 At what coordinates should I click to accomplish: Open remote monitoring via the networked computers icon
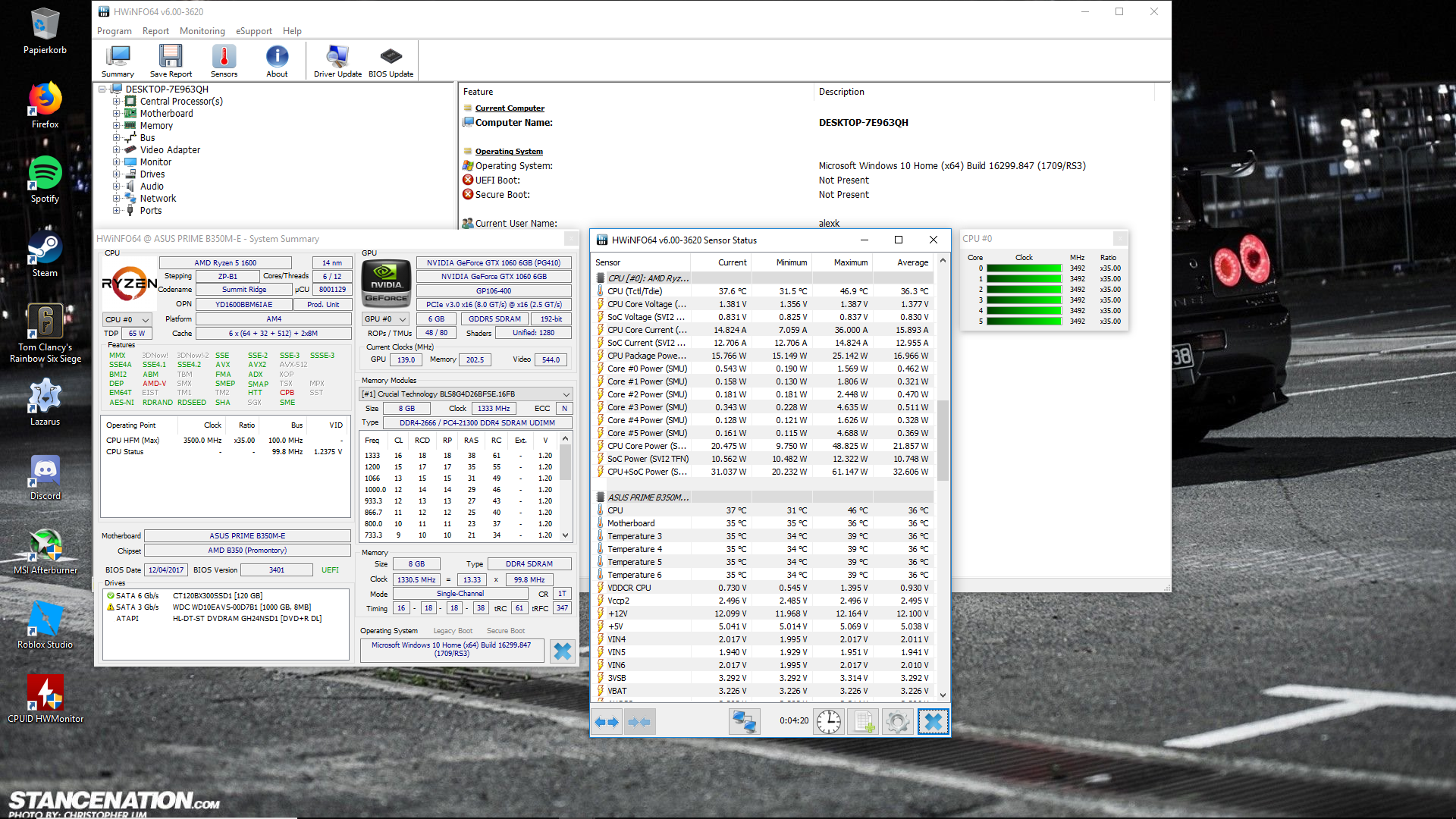point(745,721)
